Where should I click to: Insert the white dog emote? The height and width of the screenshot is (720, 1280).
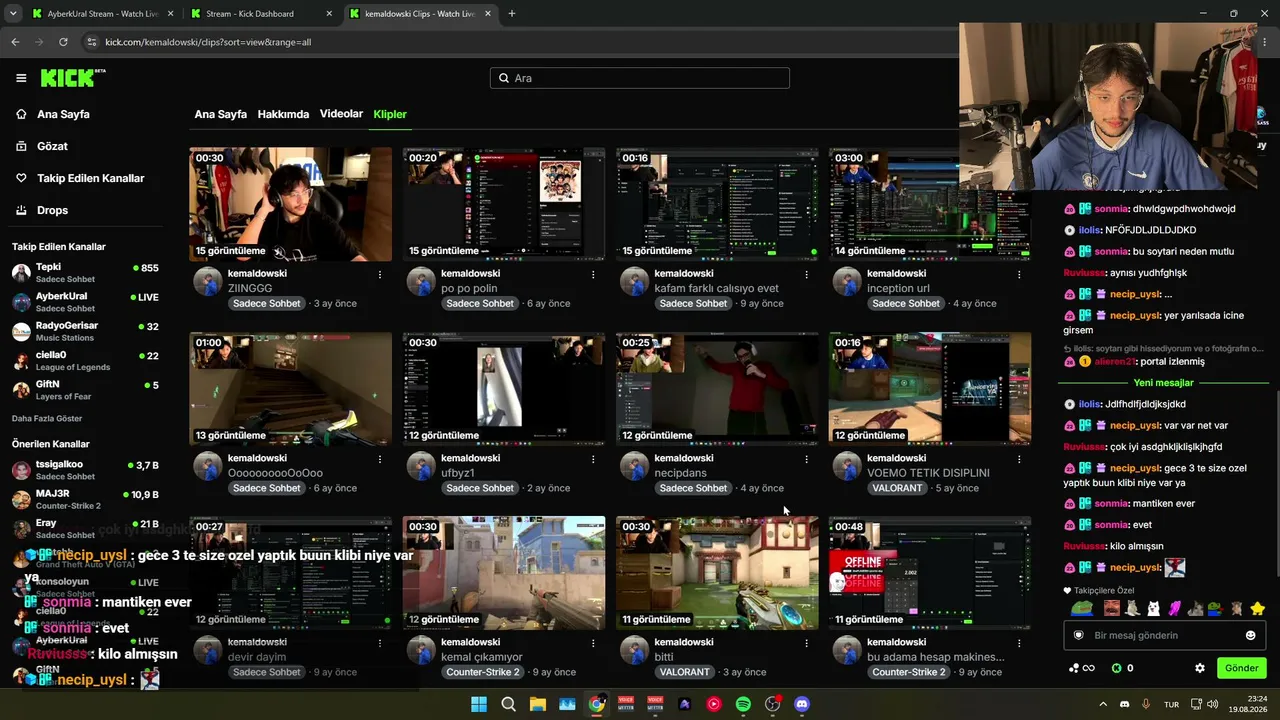pos(1153,608)
